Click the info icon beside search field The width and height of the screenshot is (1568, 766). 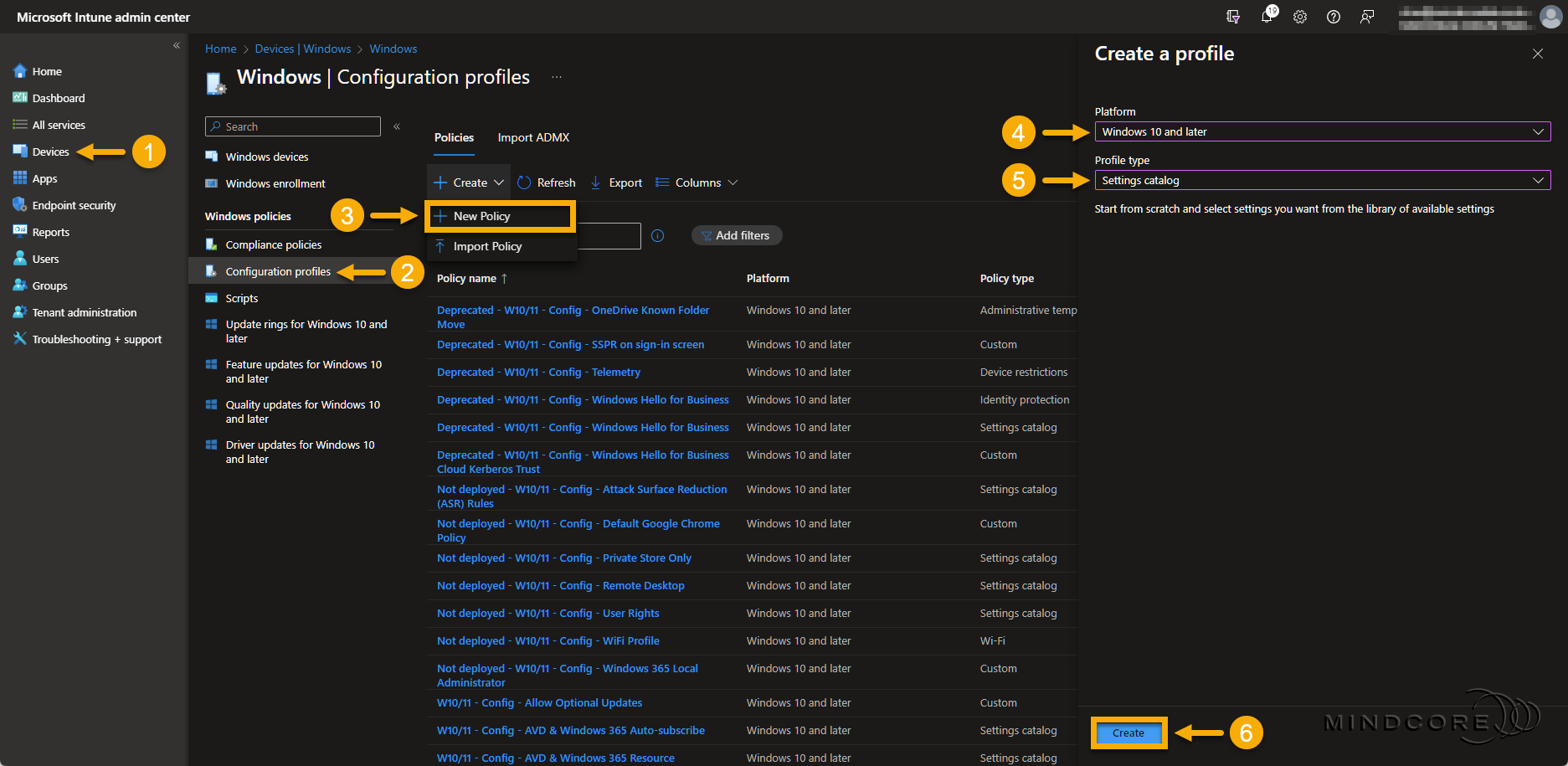coord(658,236)
